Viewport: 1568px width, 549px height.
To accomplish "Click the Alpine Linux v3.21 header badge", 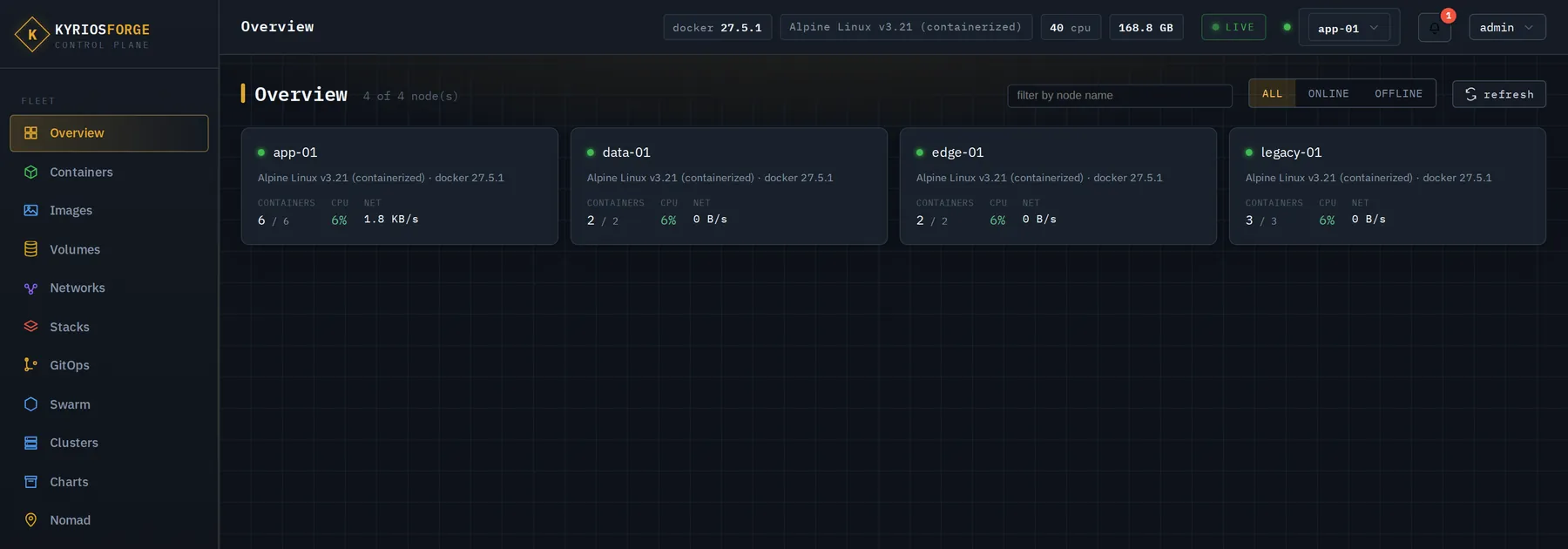I will pos(906,27).
